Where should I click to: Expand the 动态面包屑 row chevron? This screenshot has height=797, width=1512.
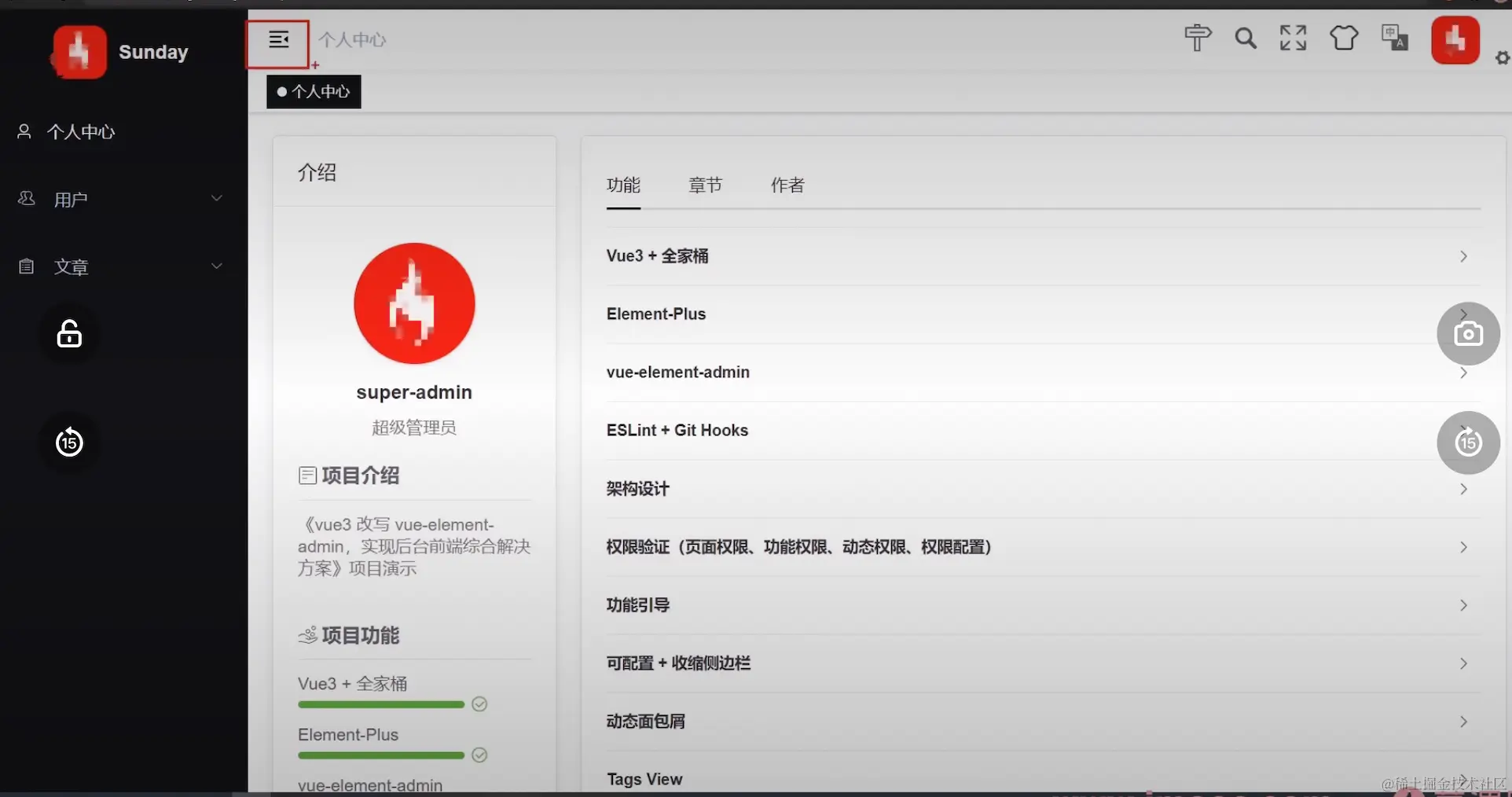1463,722
